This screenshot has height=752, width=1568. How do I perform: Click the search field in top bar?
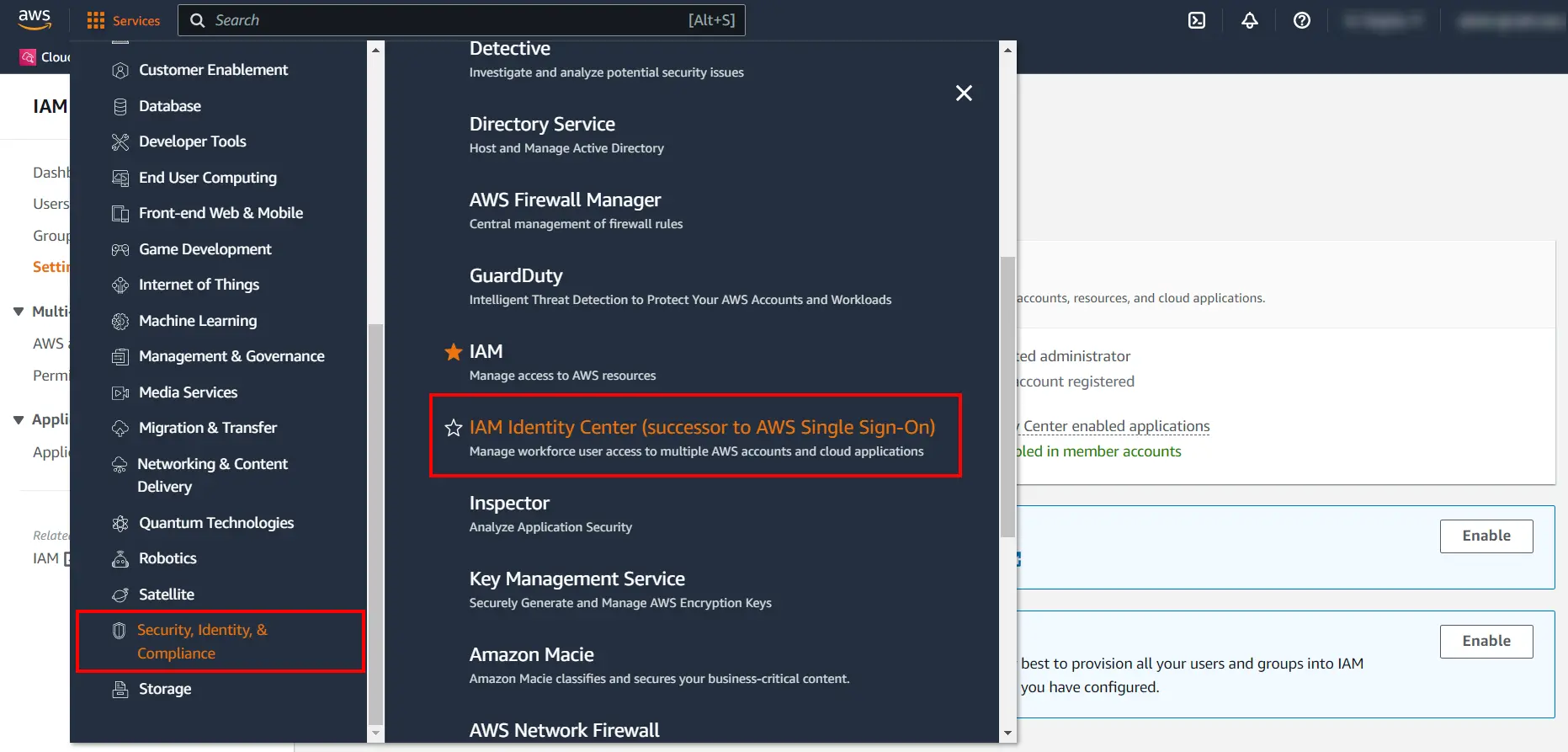pyautogui.click(x=461, y=20)
